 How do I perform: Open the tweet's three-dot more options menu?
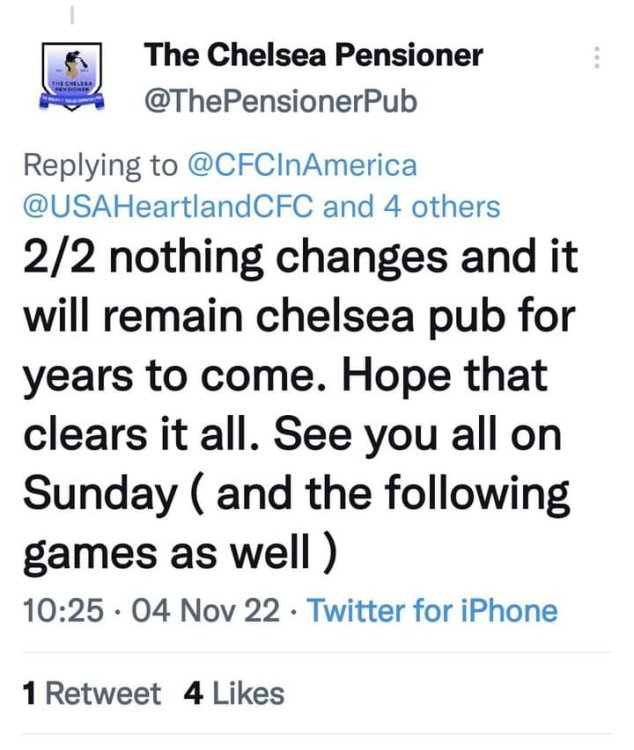pos(596,57)
